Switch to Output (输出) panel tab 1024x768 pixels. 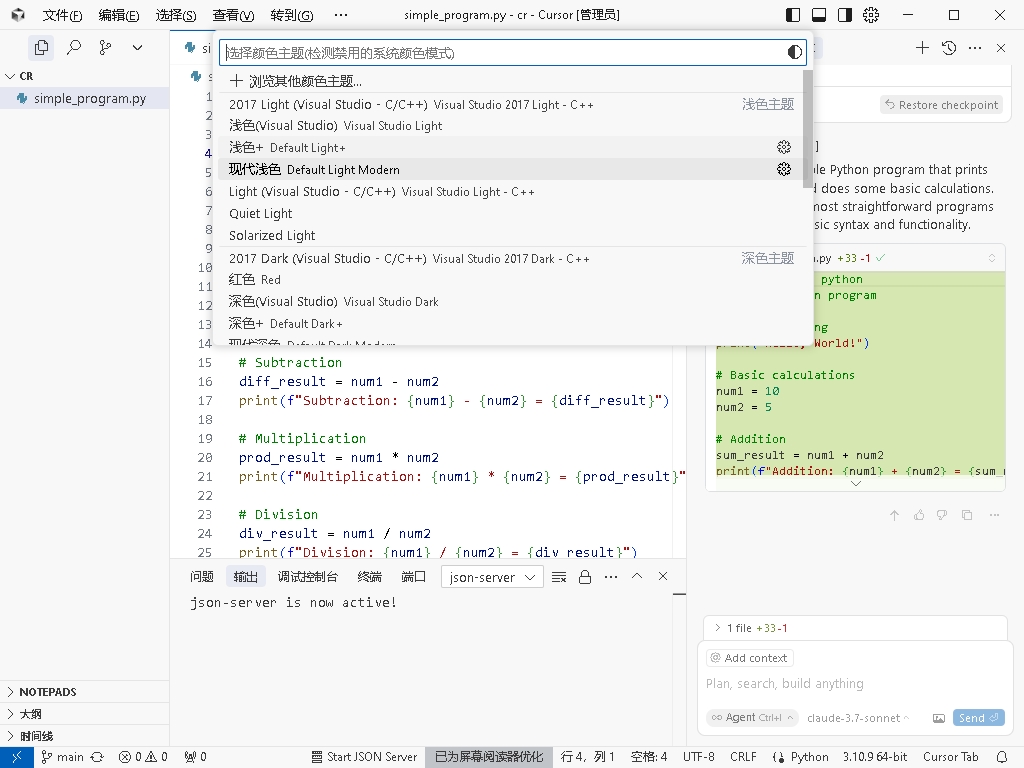tap(246, 577)
